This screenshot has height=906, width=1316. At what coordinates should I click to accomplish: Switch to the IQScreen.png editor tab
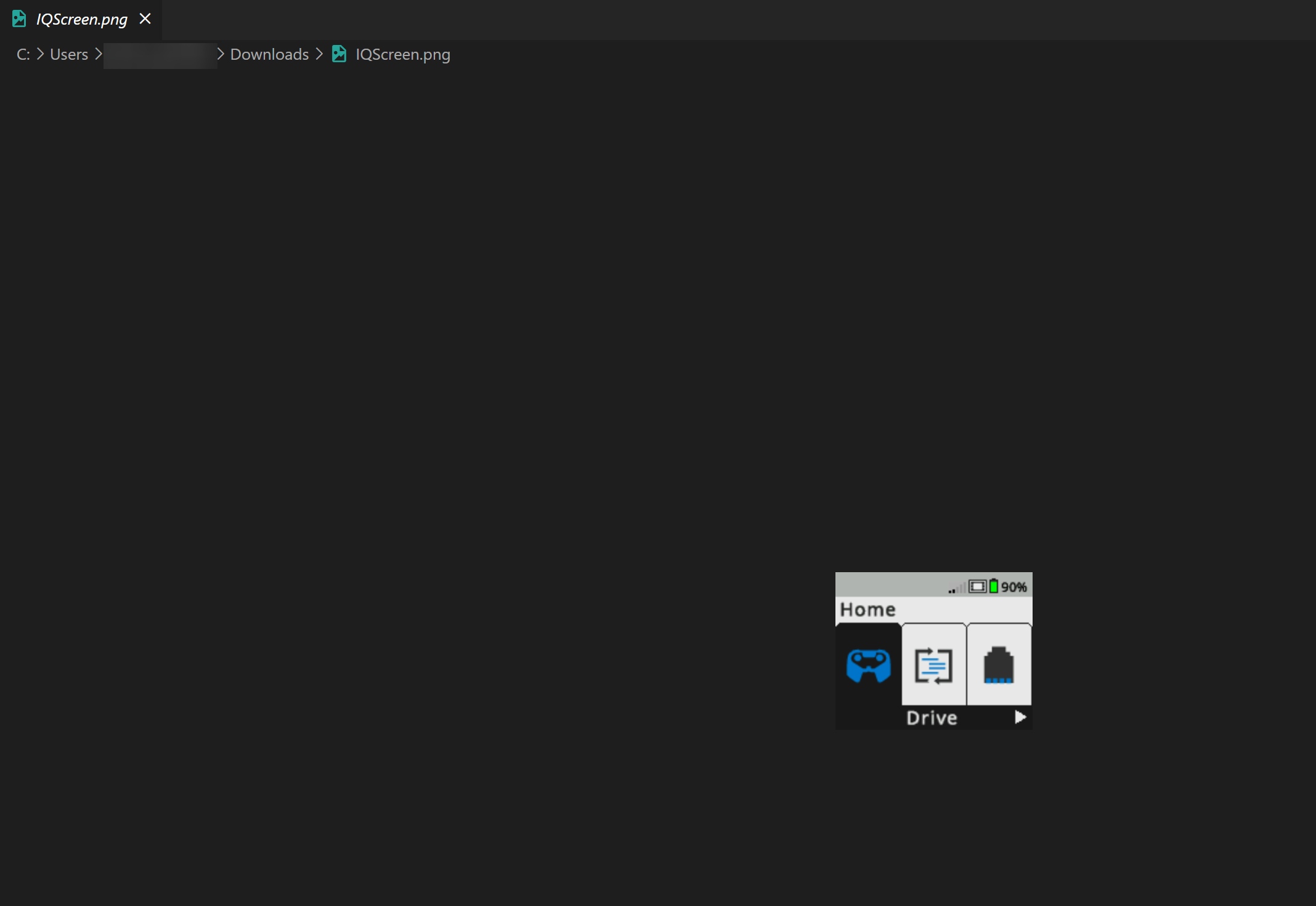point(82,19)
